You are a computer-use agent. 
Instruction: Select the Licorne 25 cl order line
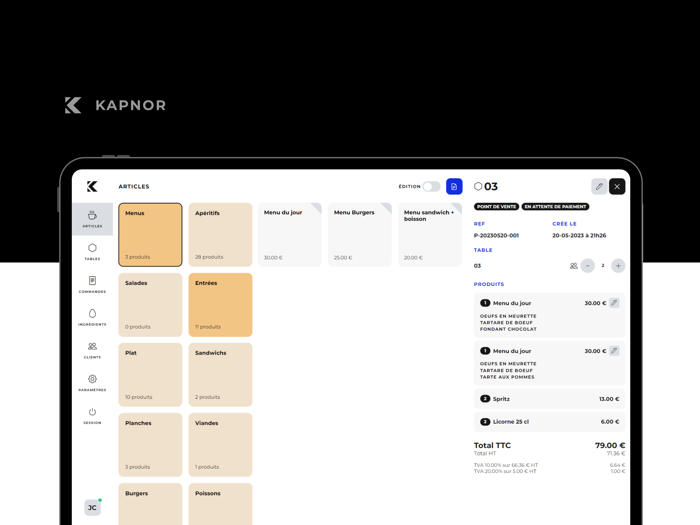(x=550, y=421)
